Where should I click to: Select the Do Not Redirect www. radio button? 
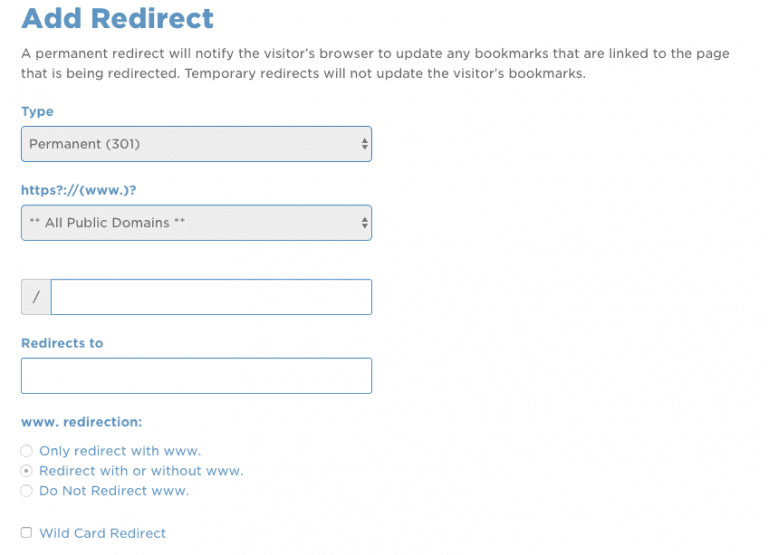tap(27, 491)
